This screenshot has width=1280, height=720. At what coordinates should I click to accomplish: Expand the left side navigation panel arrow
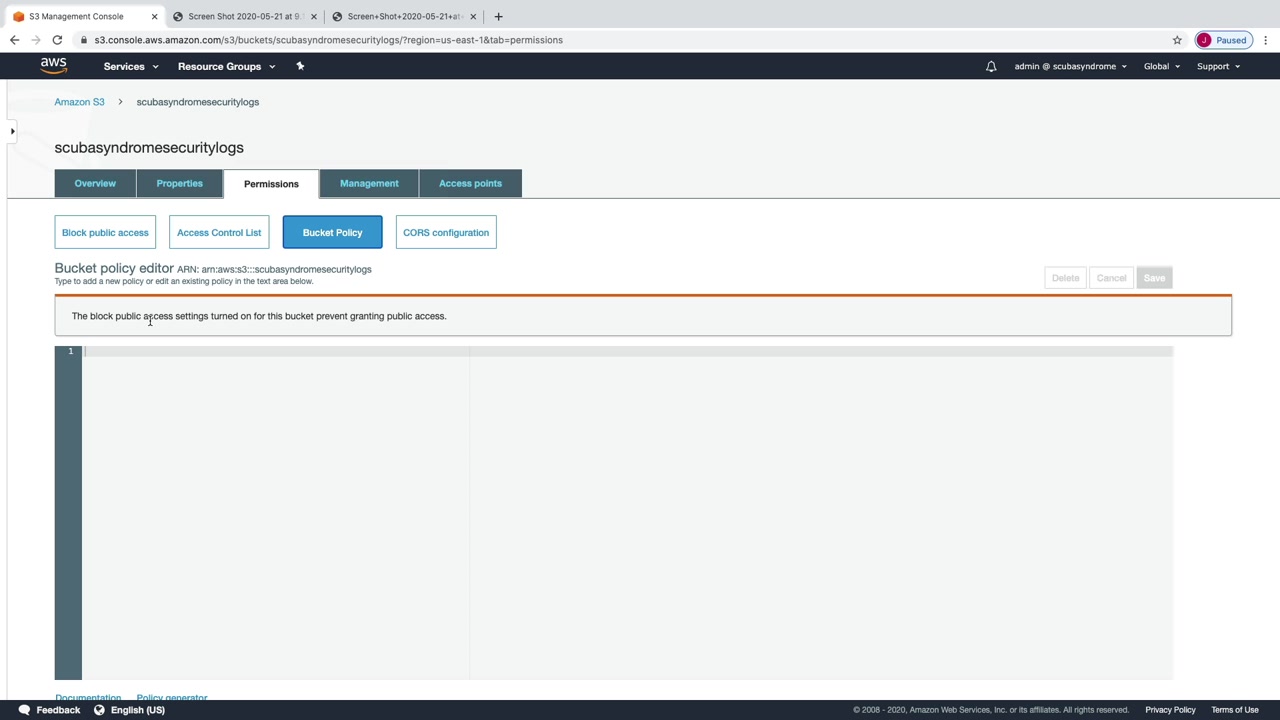click(12, 131)
